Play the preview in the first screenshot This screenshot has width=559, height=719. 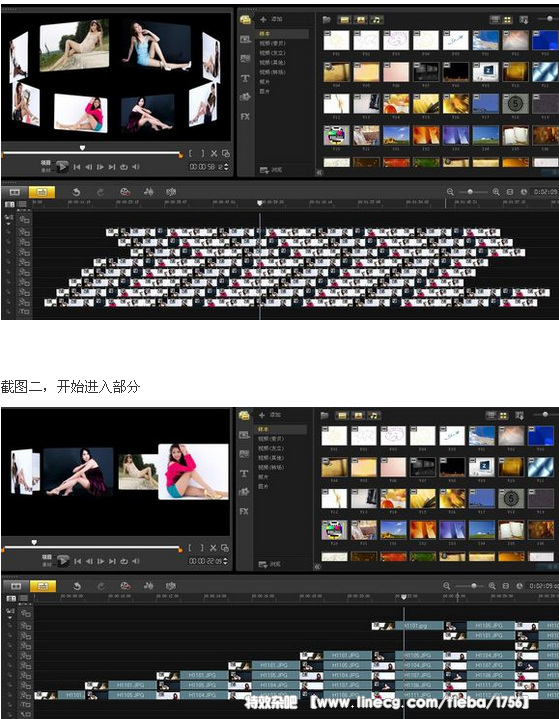point(62,167)
